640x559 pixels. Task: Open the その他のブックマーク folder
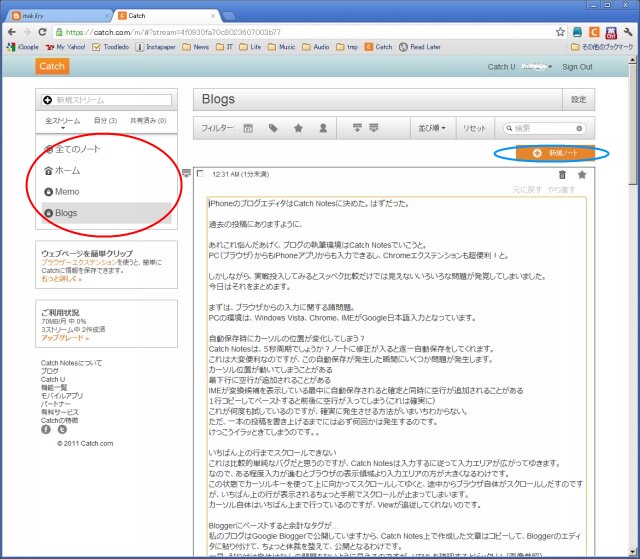(602, 47)
